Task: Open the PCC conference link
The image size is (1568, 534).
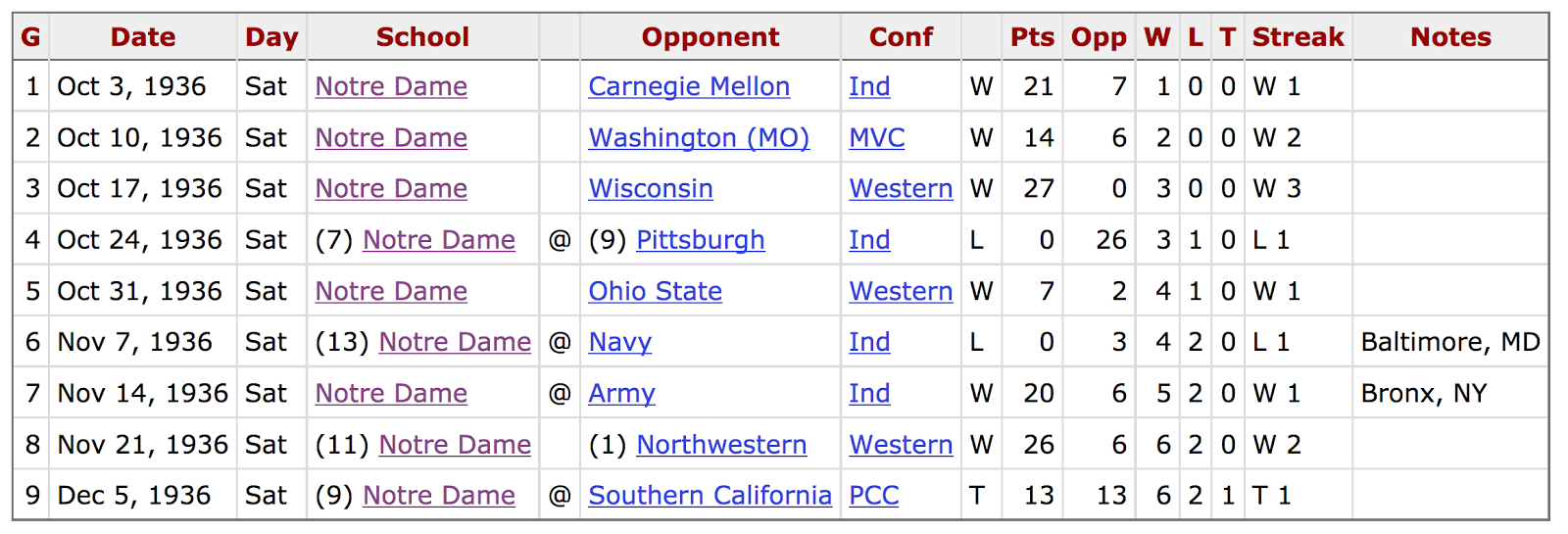Action: 873,495
